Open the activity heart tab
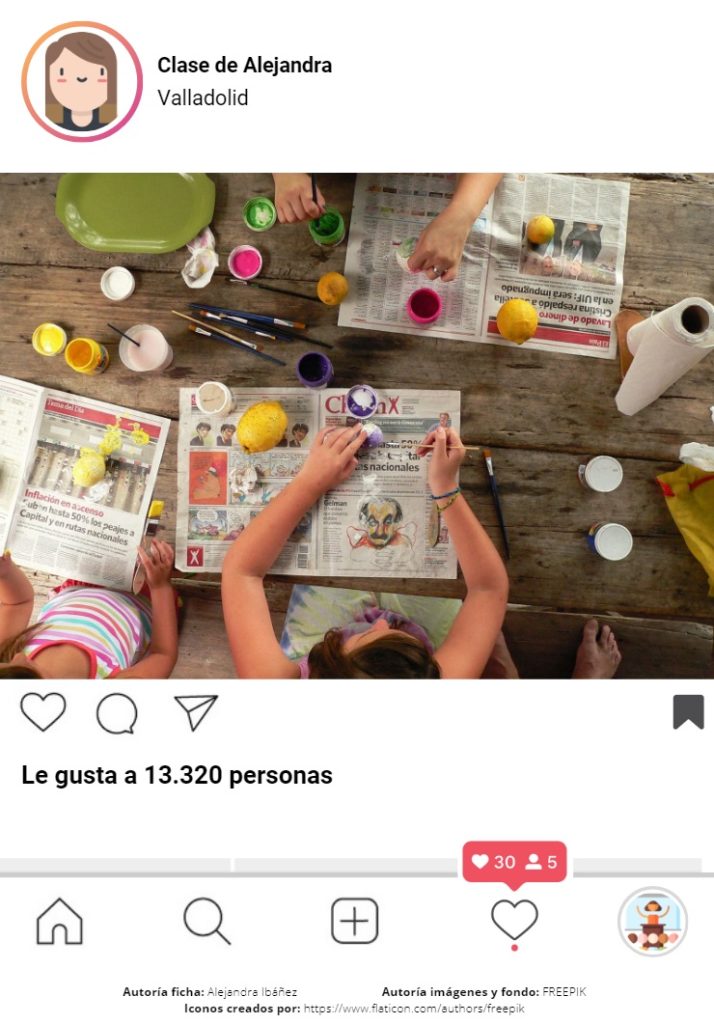Screen dimensions: 714x1024 tap(514, 919)
